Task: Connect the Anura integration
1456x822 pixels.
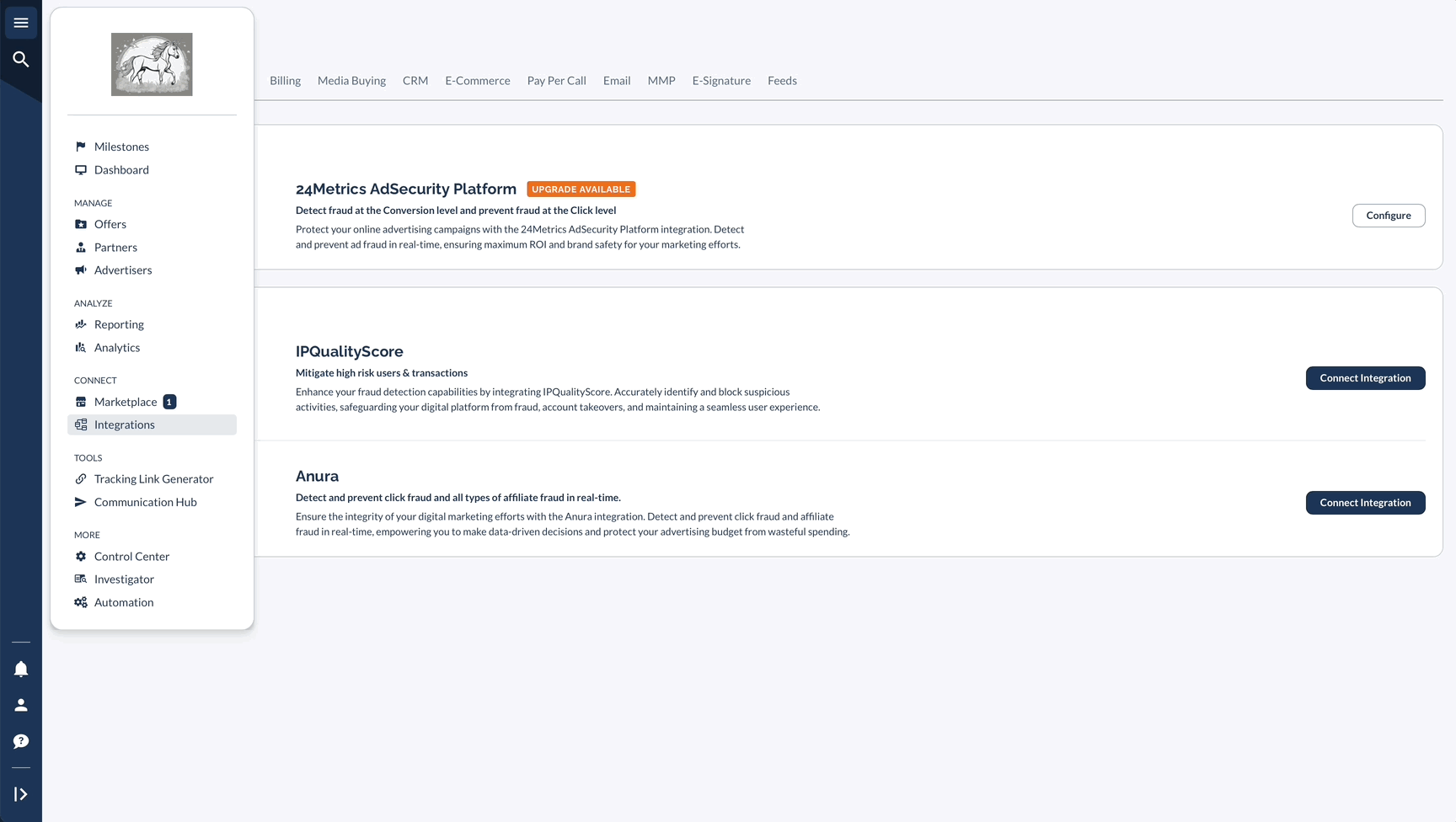Action: (1365, 503)
